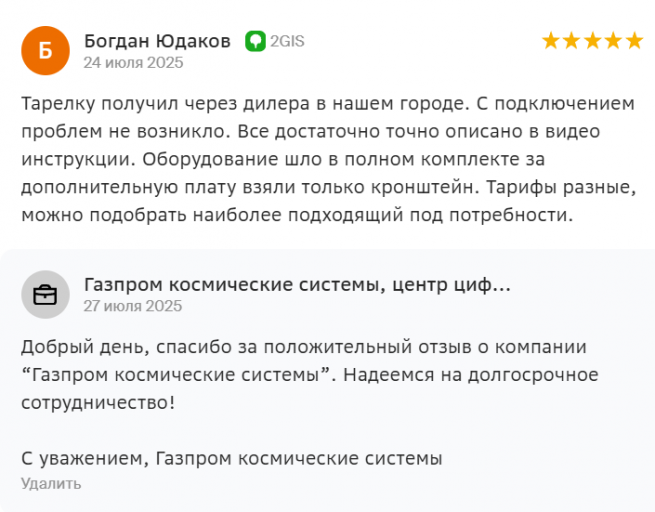
Task: Click the 2GIS source label text
Action: pyautogui.click(x=287, y=41)
